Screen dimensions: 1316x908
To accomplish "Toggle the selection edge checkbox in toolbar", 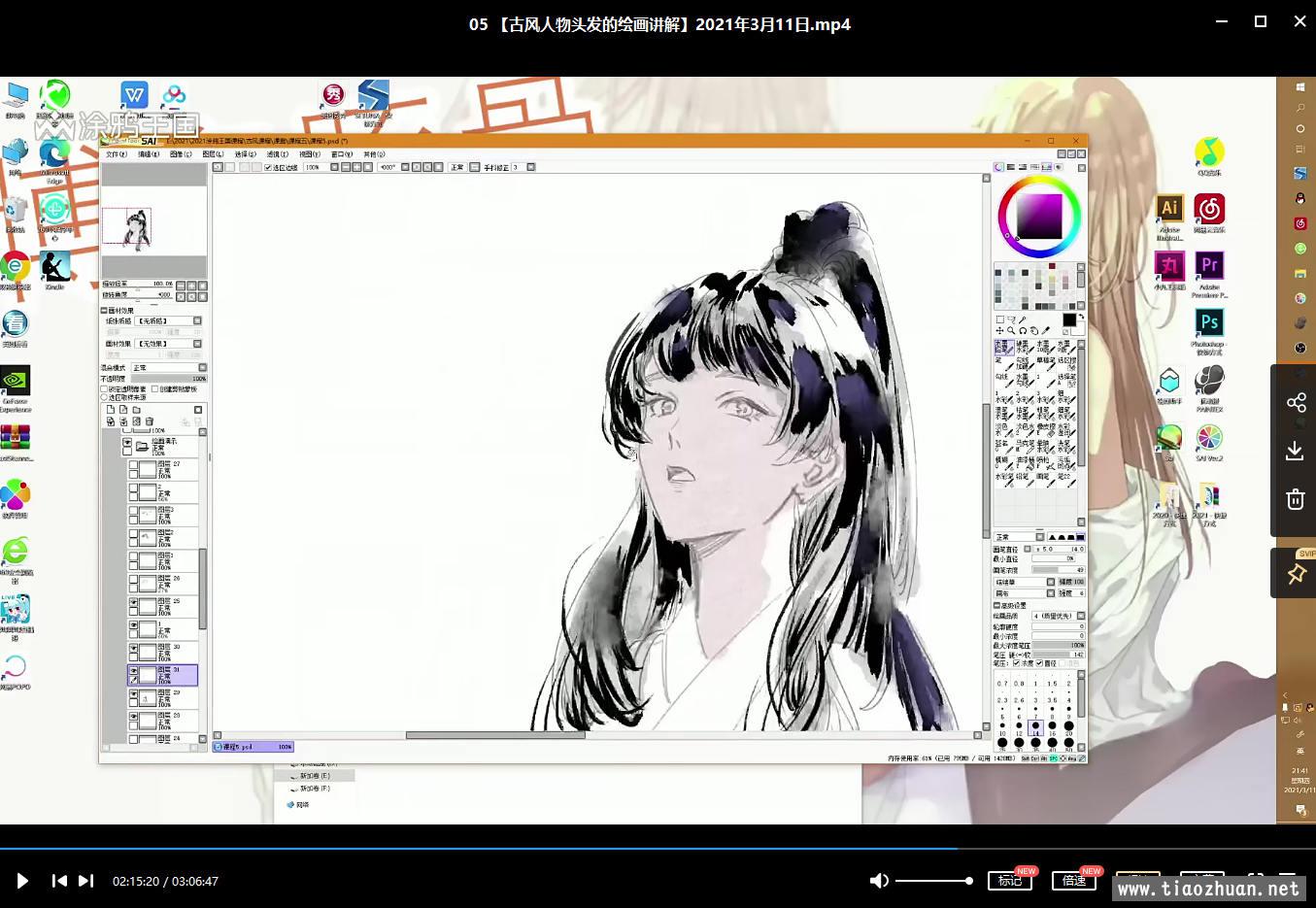I will click(x=269, y=168).
